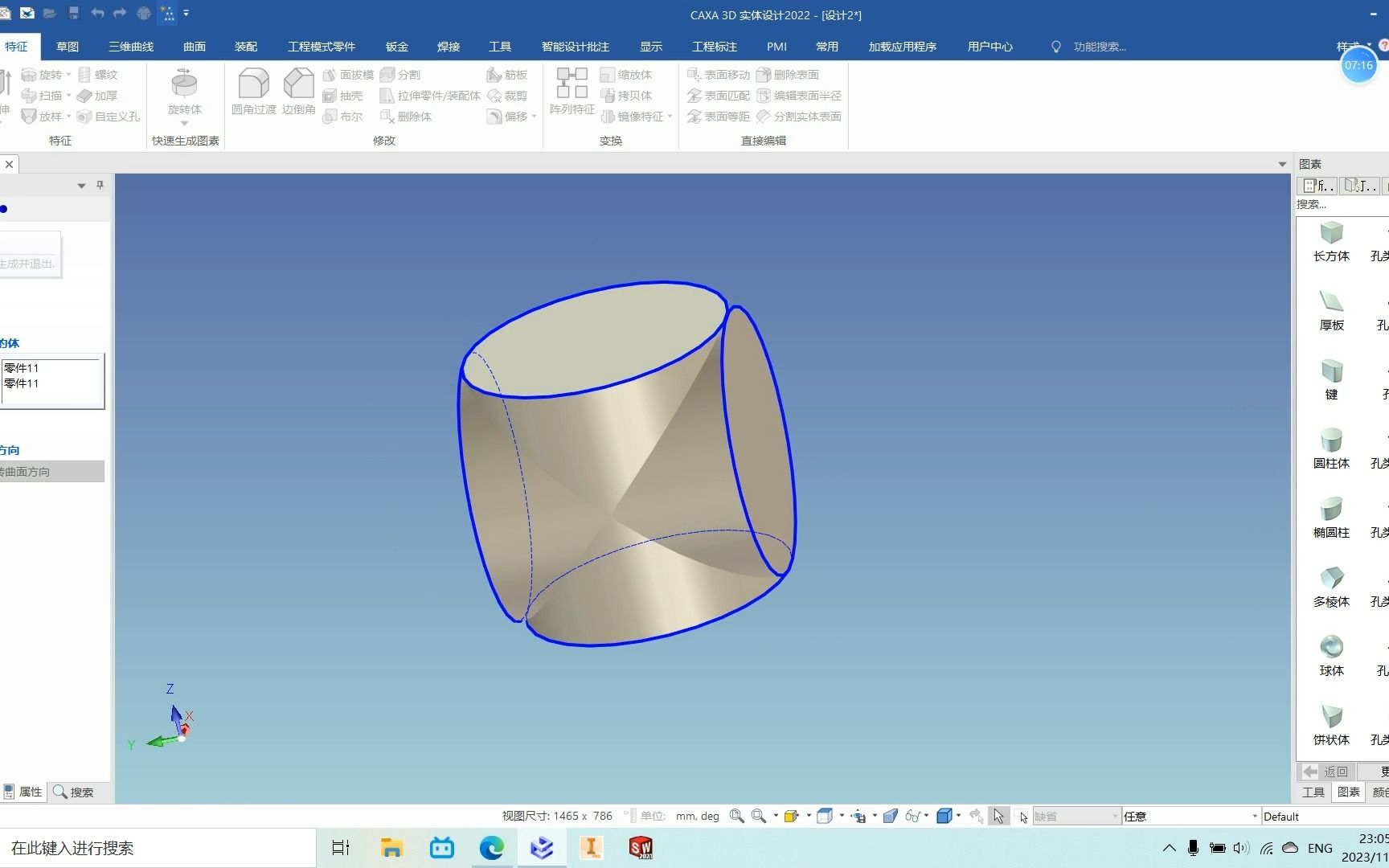Toggle the 布尔 boolean tool

[343, 117]
